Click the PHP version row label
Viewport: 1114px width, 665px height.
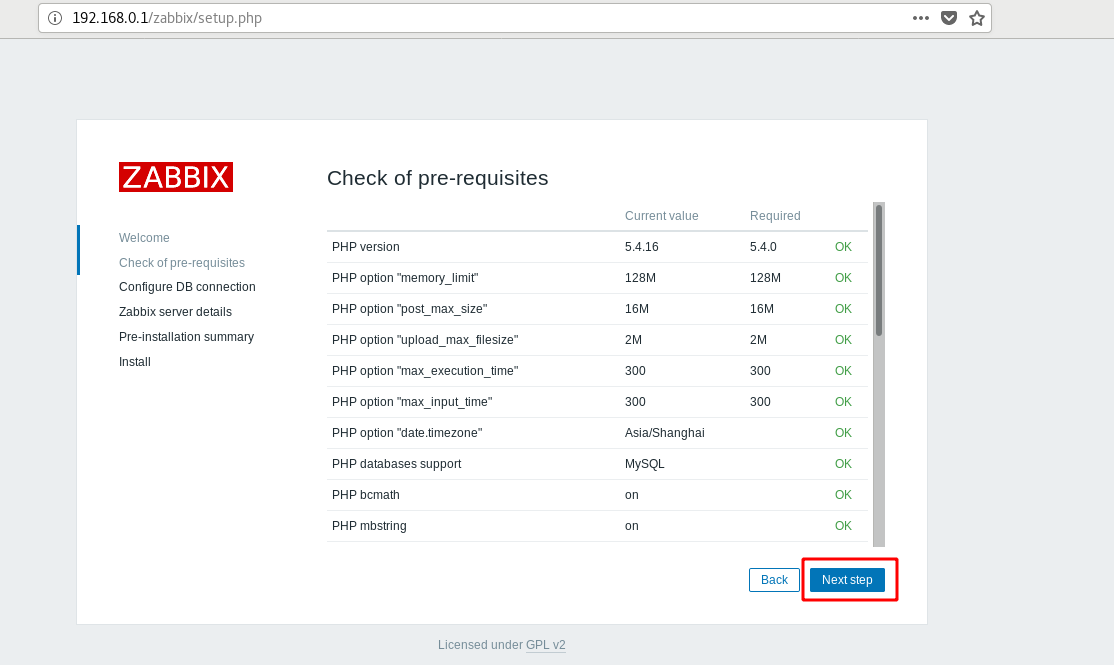pyautogui.click(x=366, y=247)
